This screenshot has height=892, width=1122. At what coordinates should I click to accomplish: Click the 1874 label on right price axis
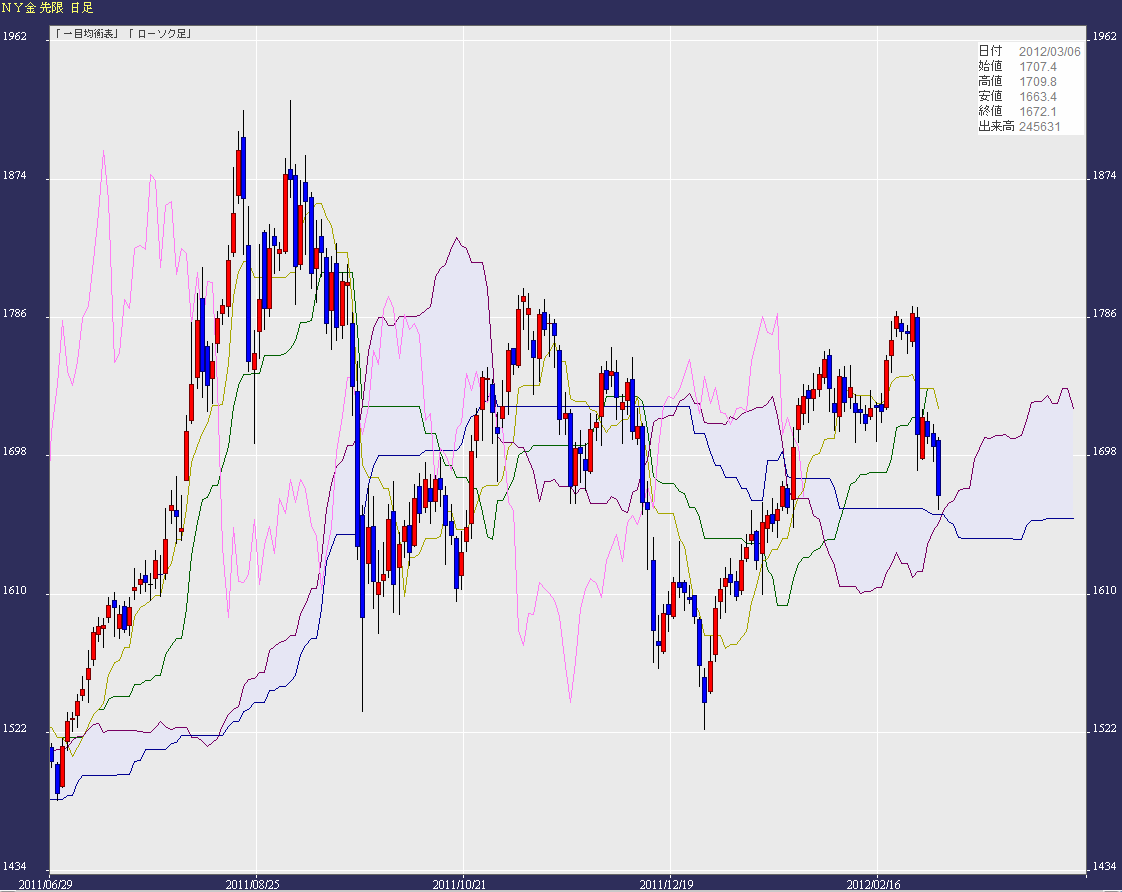click(x=1105, y=176)
